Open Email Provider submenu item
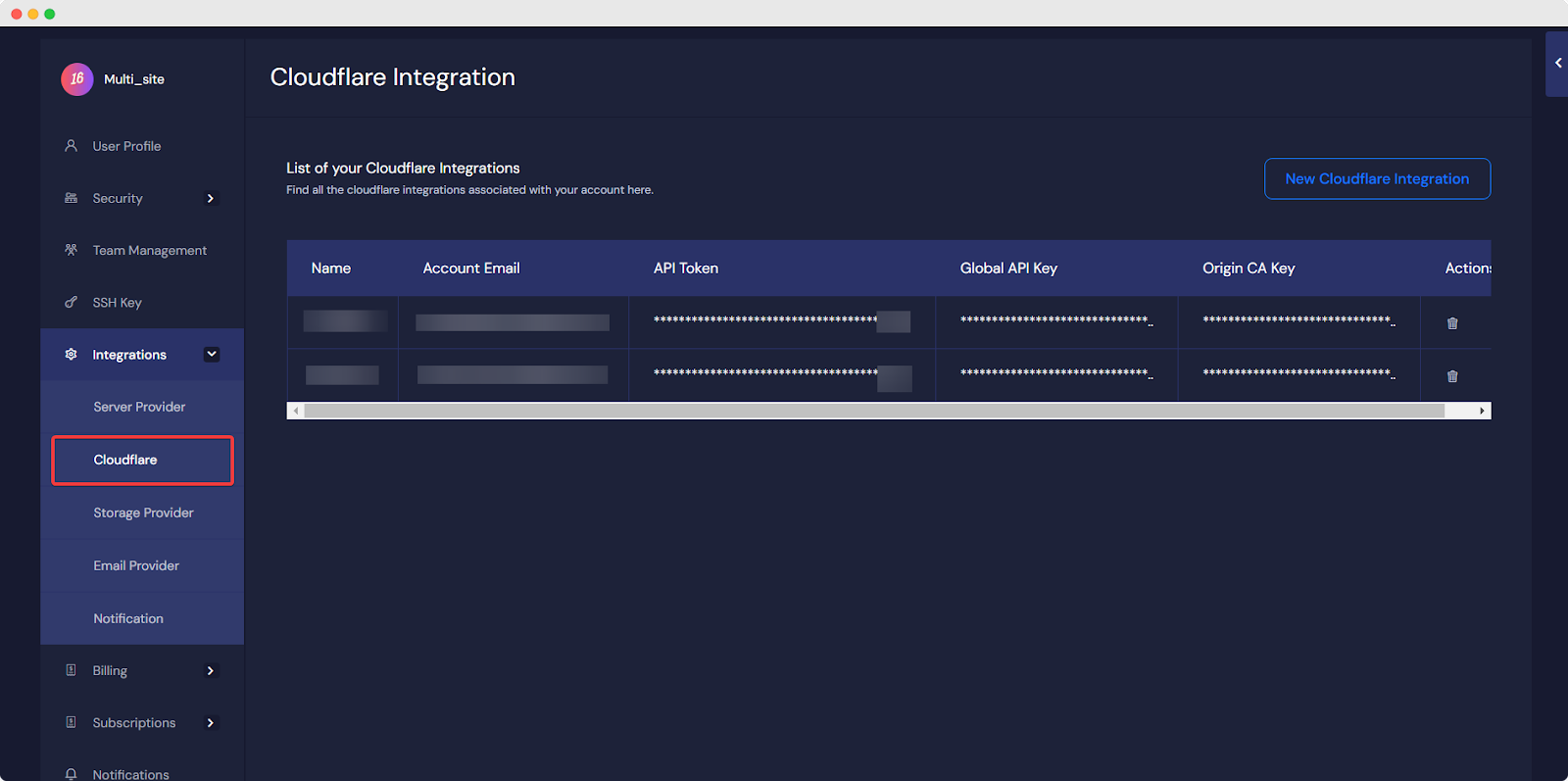Screen dimensions: 1568x781 point(142,565)
